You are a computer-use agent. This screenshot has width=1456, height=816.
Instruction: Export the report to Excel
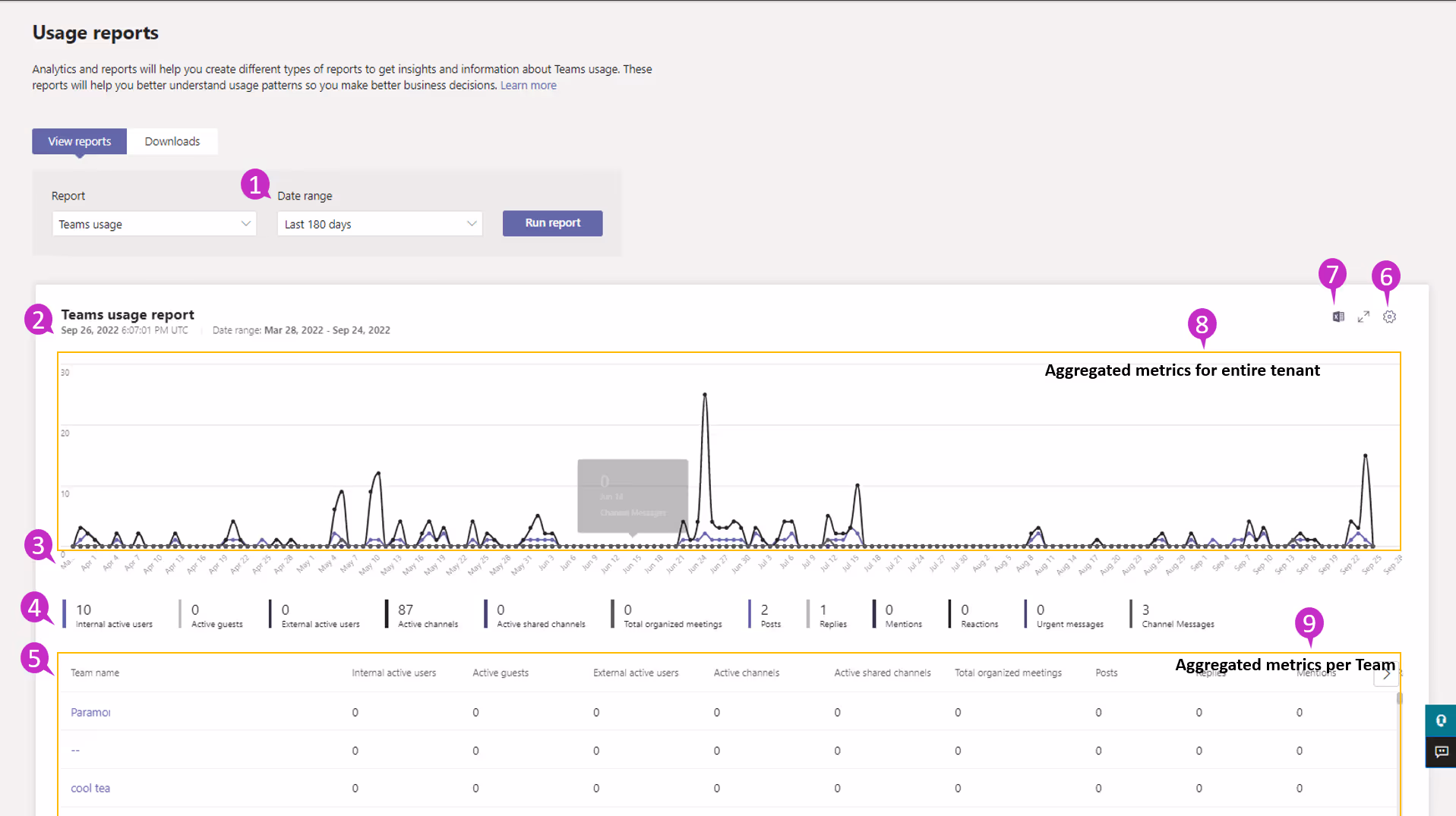point(1338,317)
